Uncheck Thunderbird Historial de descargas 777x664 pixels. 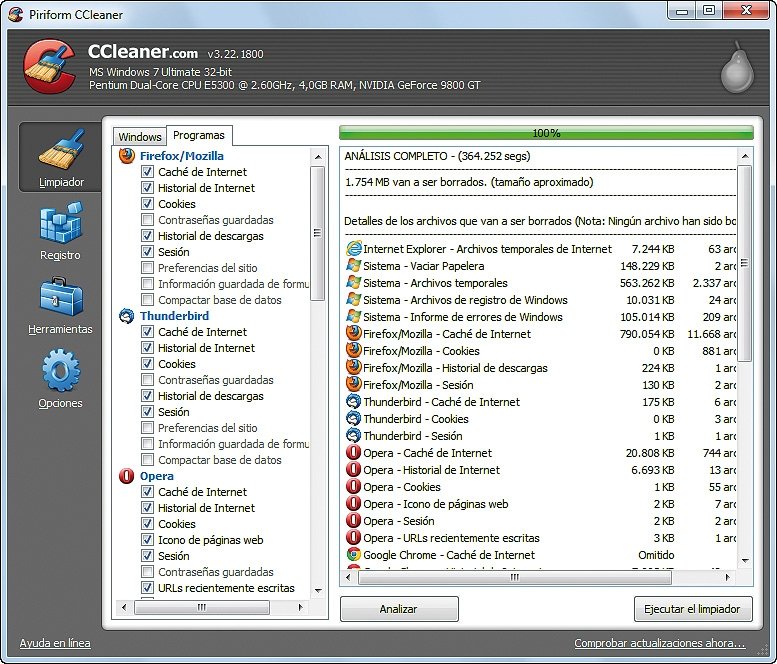pos(147,395)
